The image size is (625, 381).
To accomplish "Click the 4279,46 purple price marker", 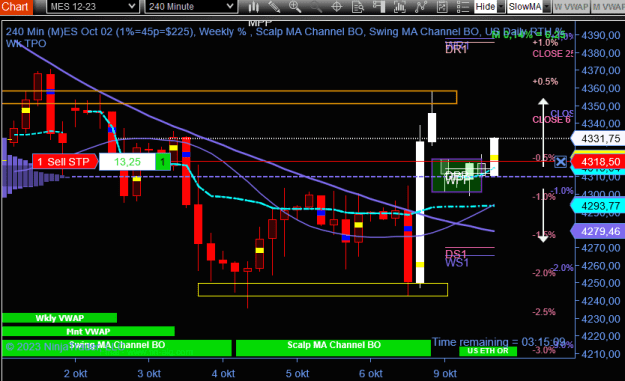I will 598,231.
